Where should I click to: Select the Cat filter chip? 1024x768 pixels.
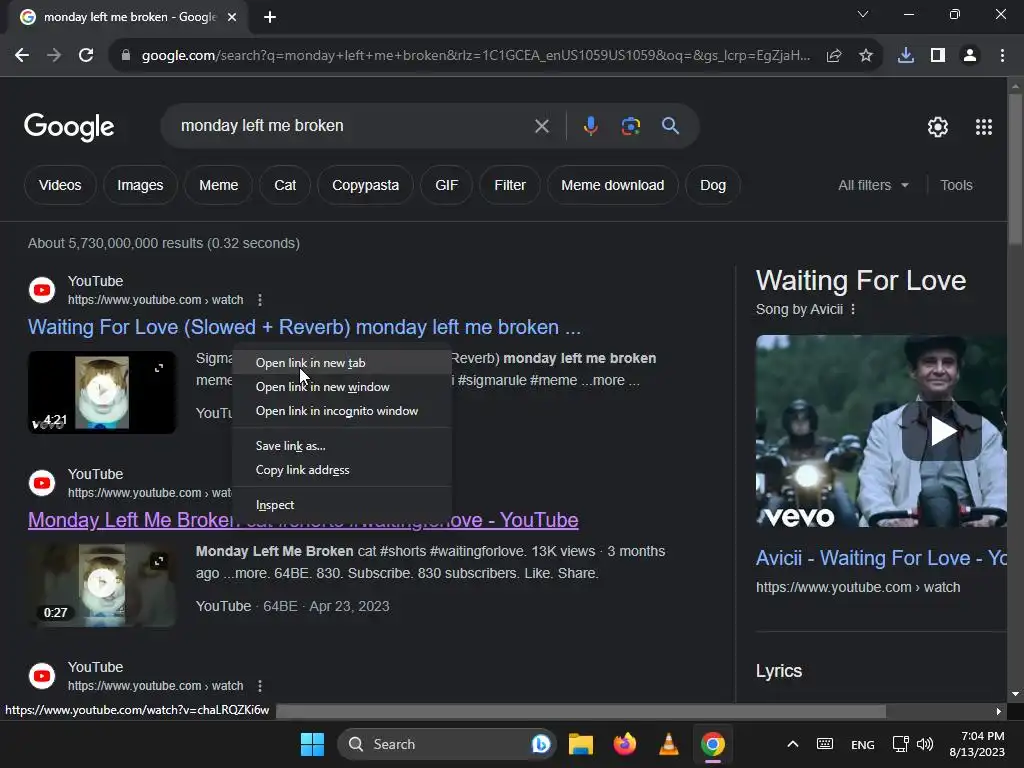285,185
